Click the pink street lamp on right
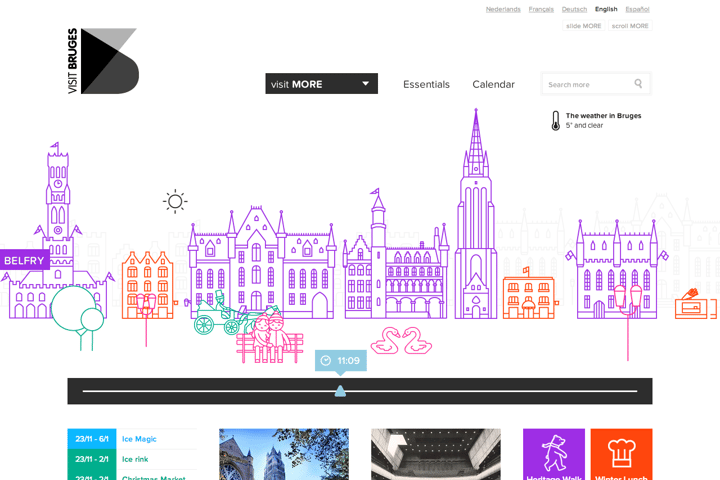Screen dimensions: 720x480 (628, 322)
